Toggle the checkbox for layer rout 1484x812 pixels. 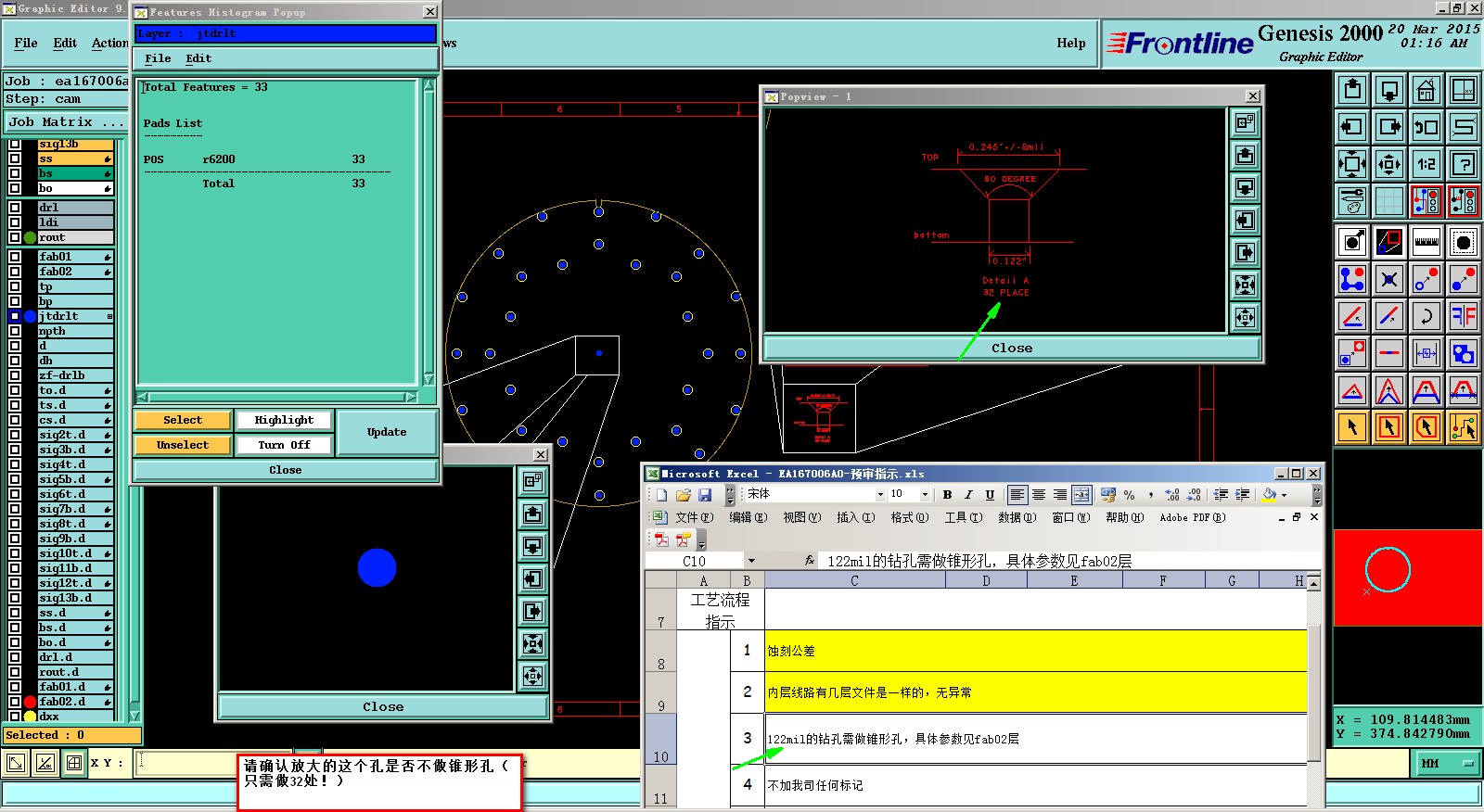coord(15,237)
